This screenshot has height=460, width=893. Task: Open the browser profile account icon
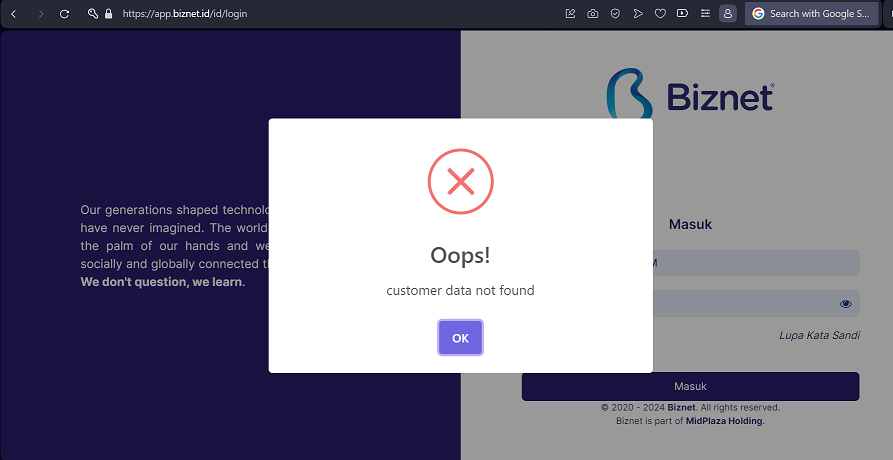728,14
